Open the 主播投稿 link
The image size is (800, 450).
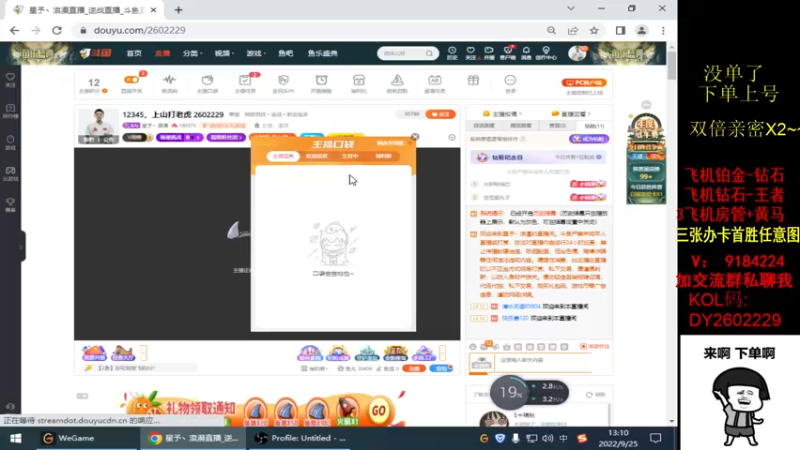502,114
